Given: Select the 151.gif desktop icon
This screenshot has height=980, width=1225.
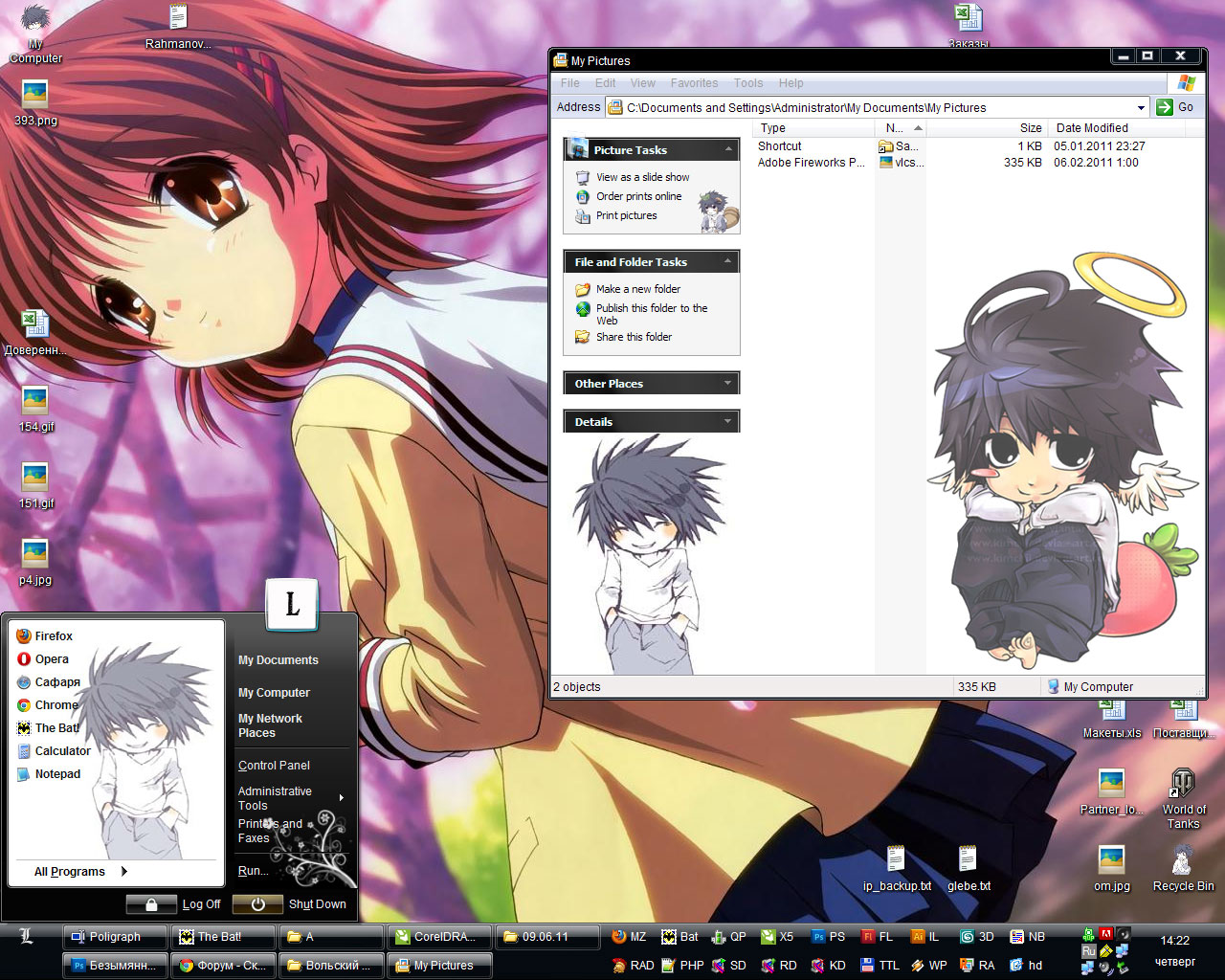Looking at the screenshot, I should pos(35,485).
